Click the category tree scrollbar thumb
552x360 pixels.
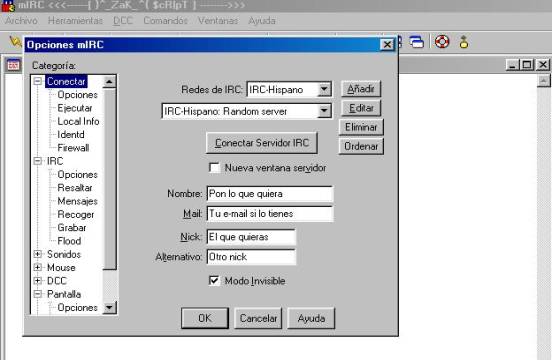[109, 179]
